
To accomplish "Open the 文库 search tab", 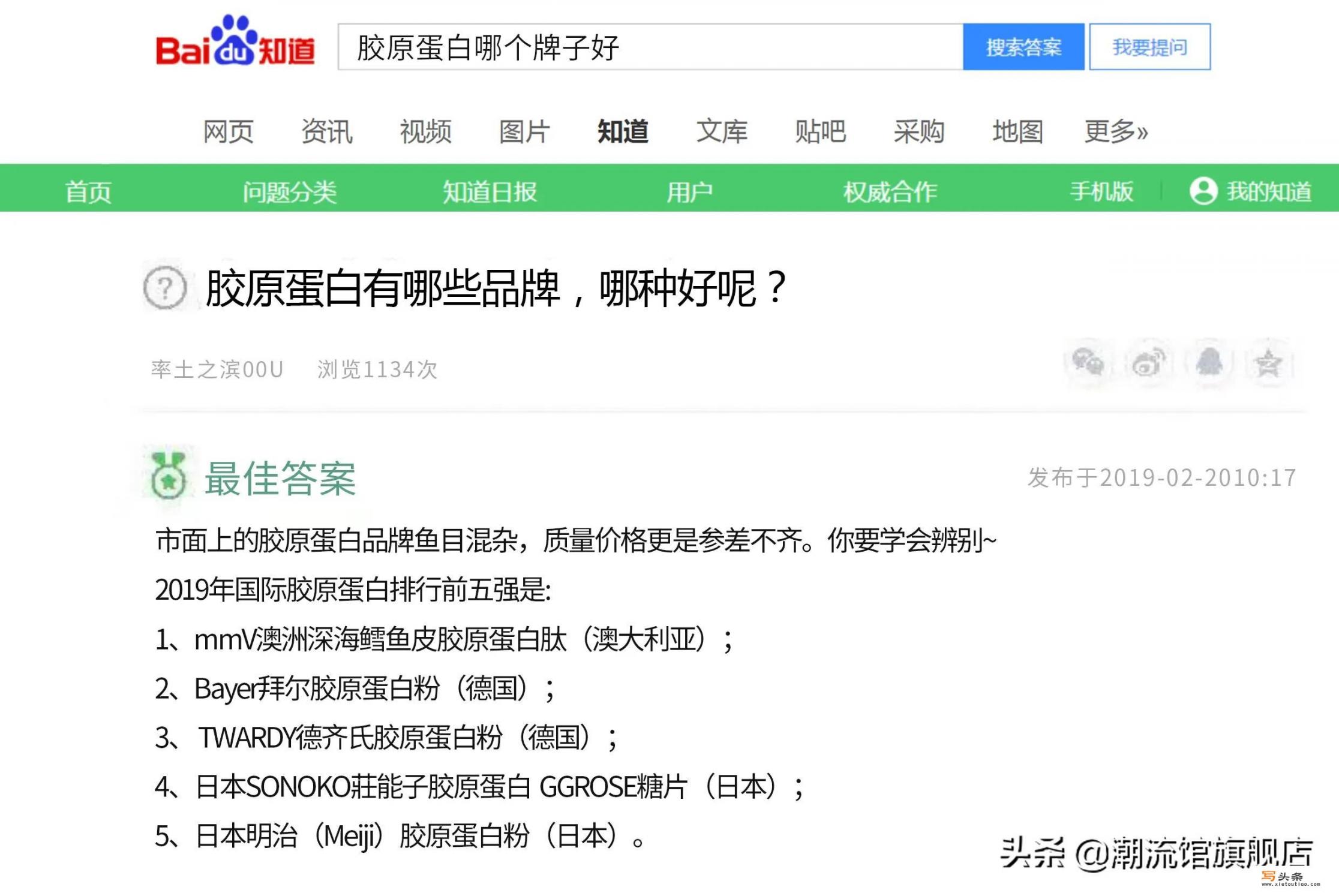I will (x=722, y=131).
